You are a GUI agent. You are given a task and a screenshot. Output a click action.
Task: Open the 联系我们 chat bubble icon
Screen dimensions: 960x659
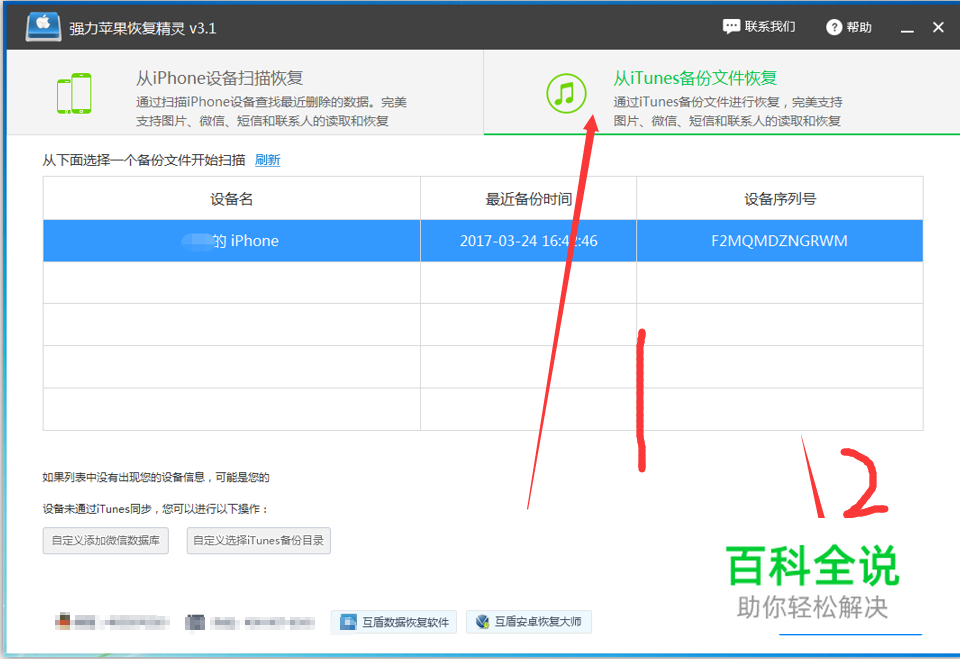click(x=731, y=27)
